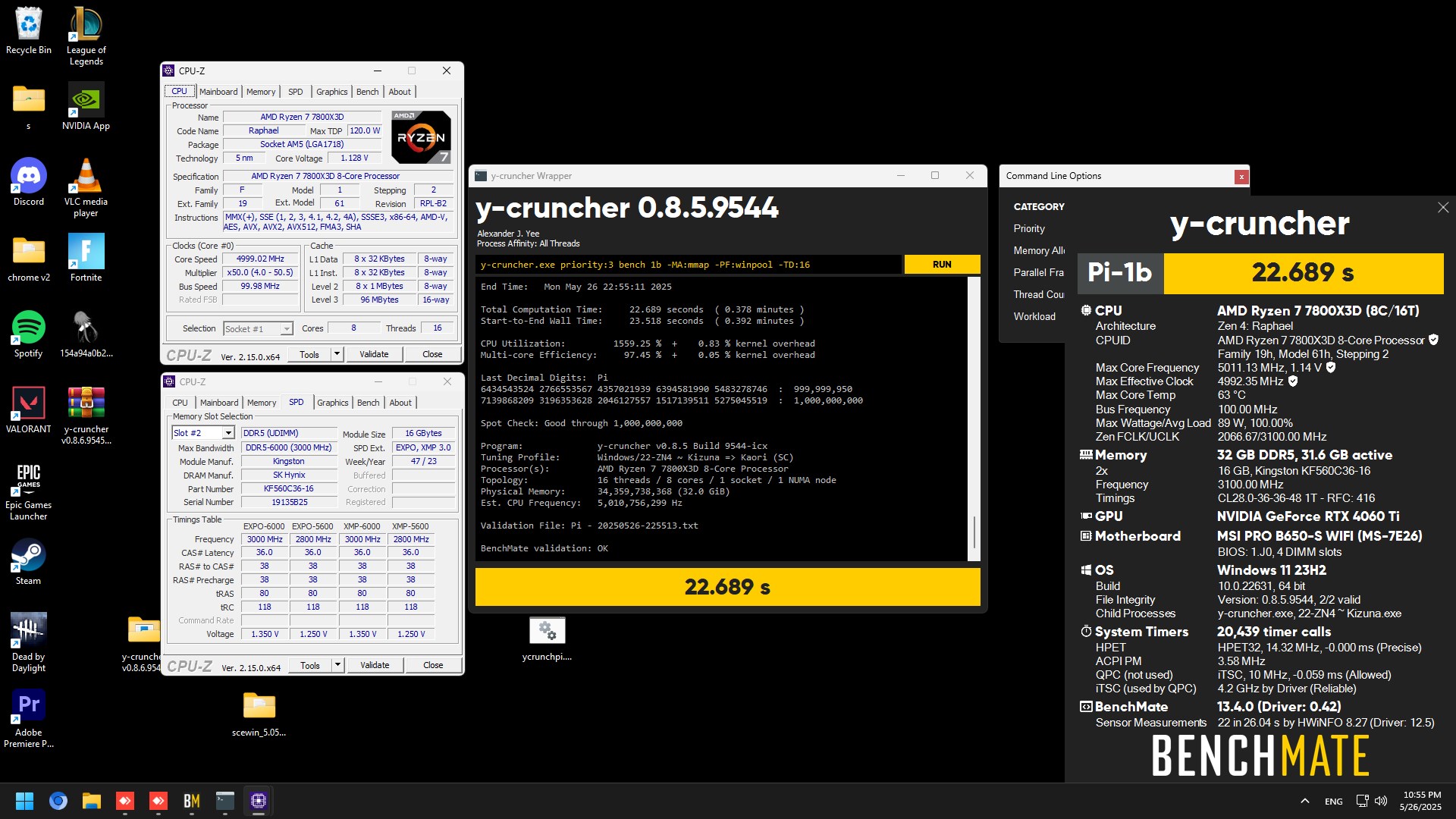Open the Socket #1 selection dropdown

click(258, 328)
